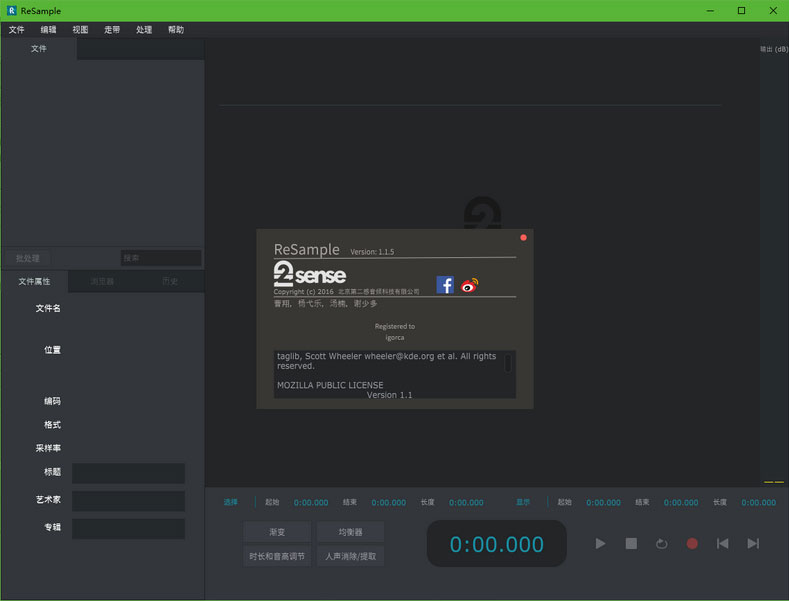Open the Weibo icon in About dialog
Image resolution: width=789 pixels, height=601 pixels.
(469, 285)
